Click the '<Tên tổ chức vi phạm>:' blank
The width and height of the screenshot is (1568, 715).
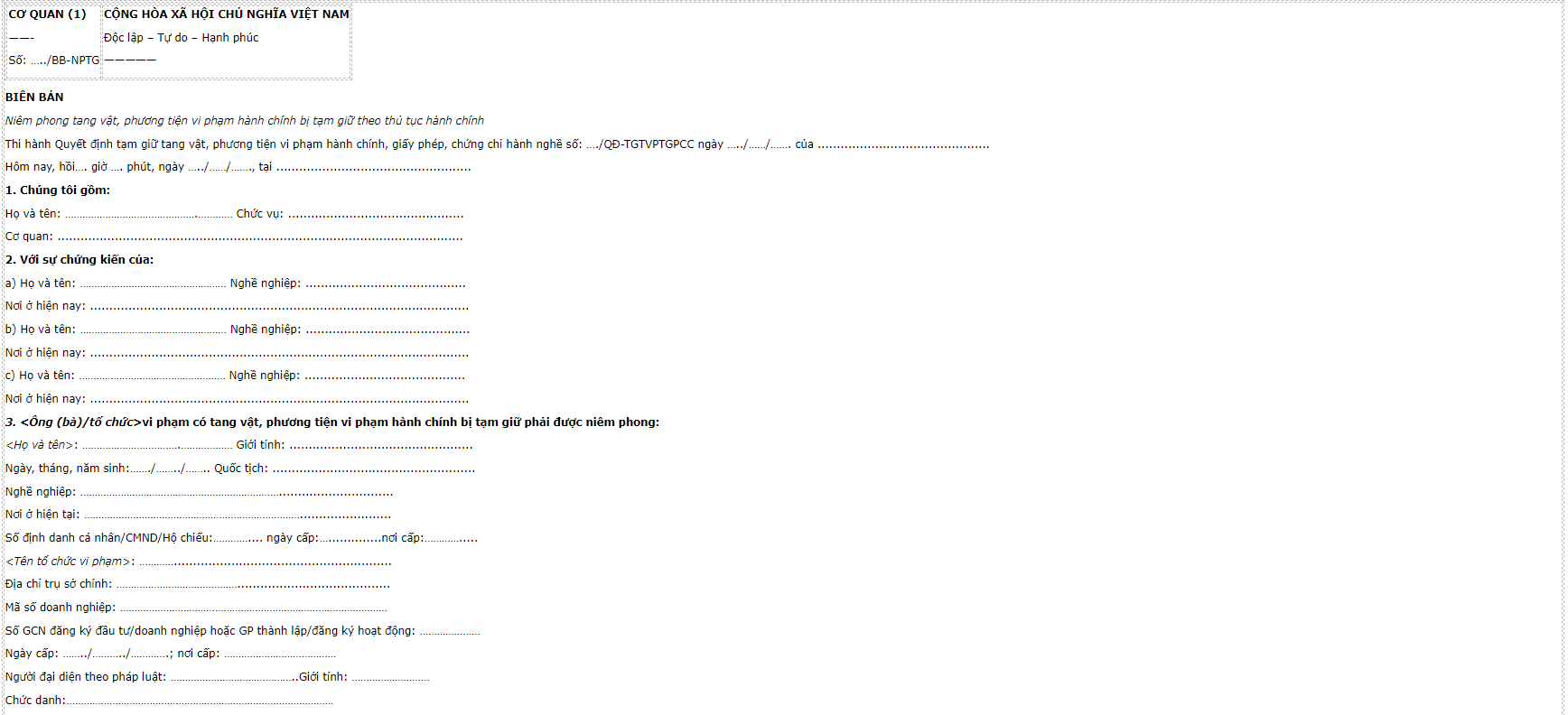265,562
